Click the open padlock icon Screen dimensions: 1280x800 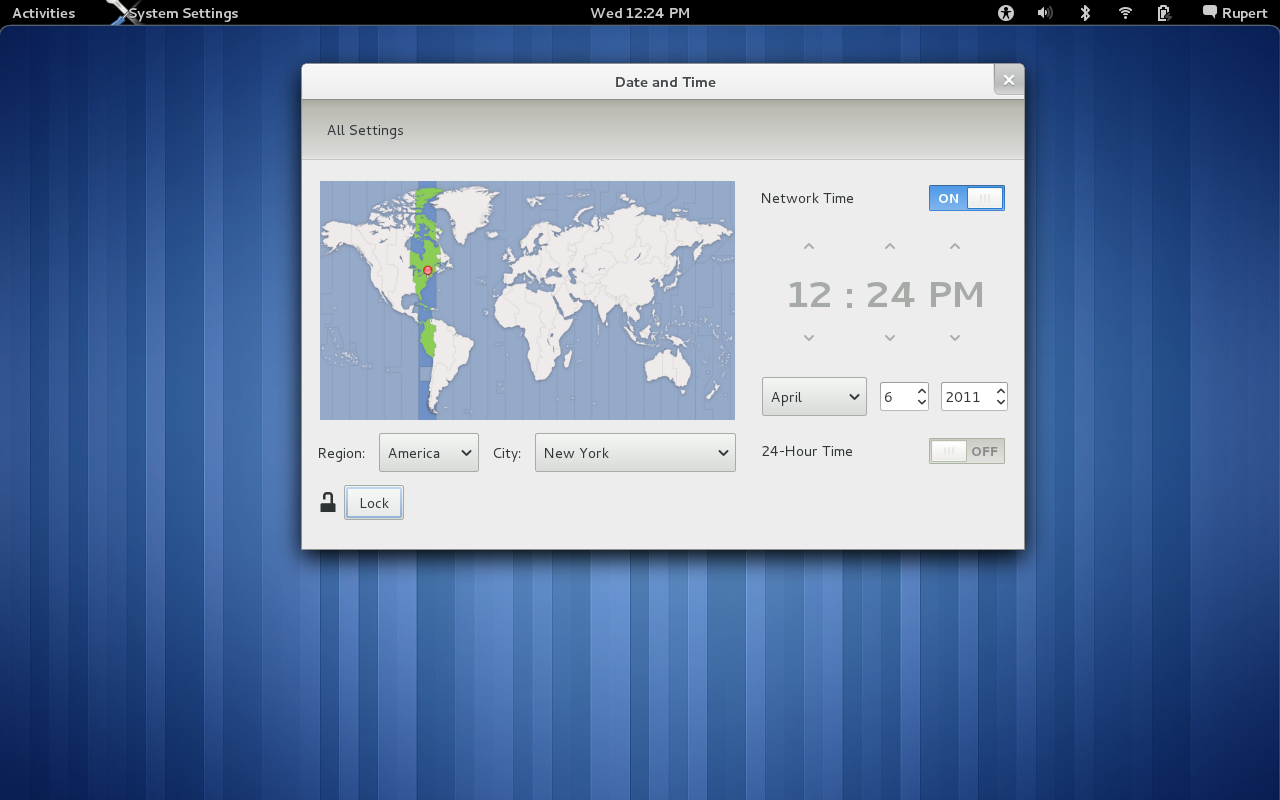(x=328, y=502)
